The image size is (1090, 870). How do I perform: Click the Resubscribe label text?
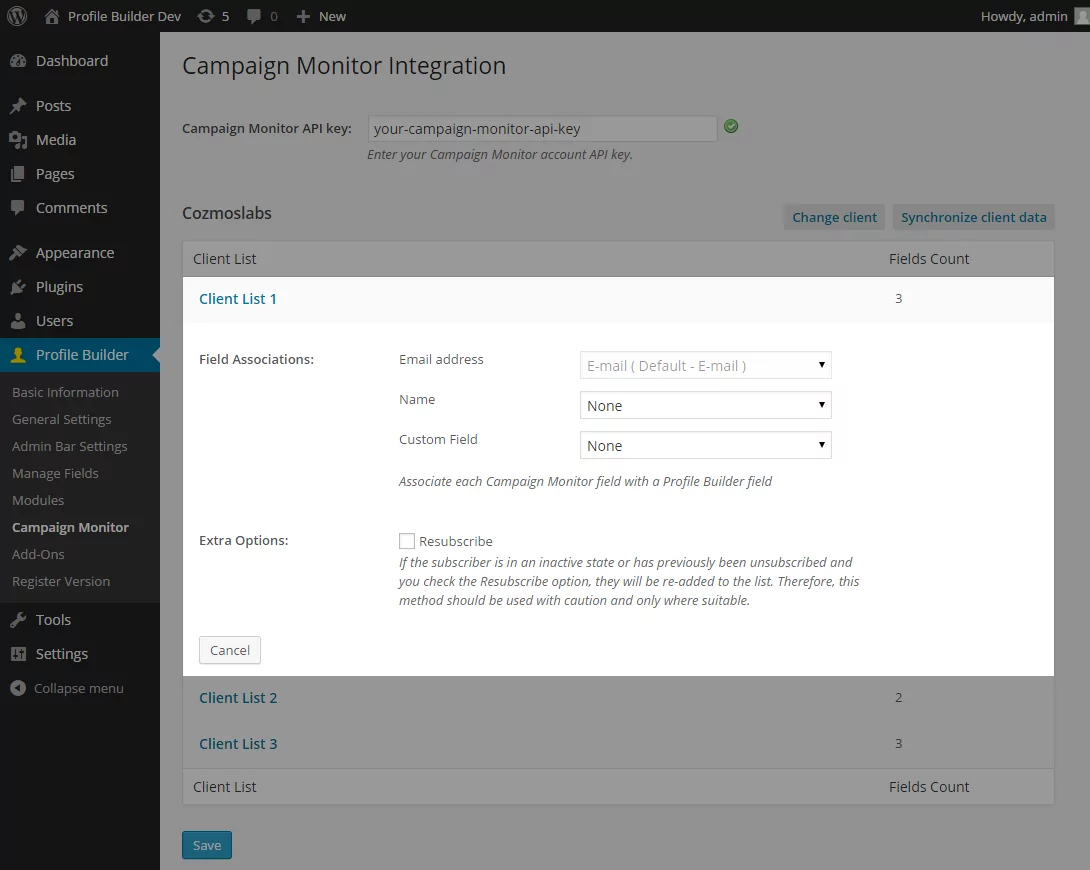455,541
